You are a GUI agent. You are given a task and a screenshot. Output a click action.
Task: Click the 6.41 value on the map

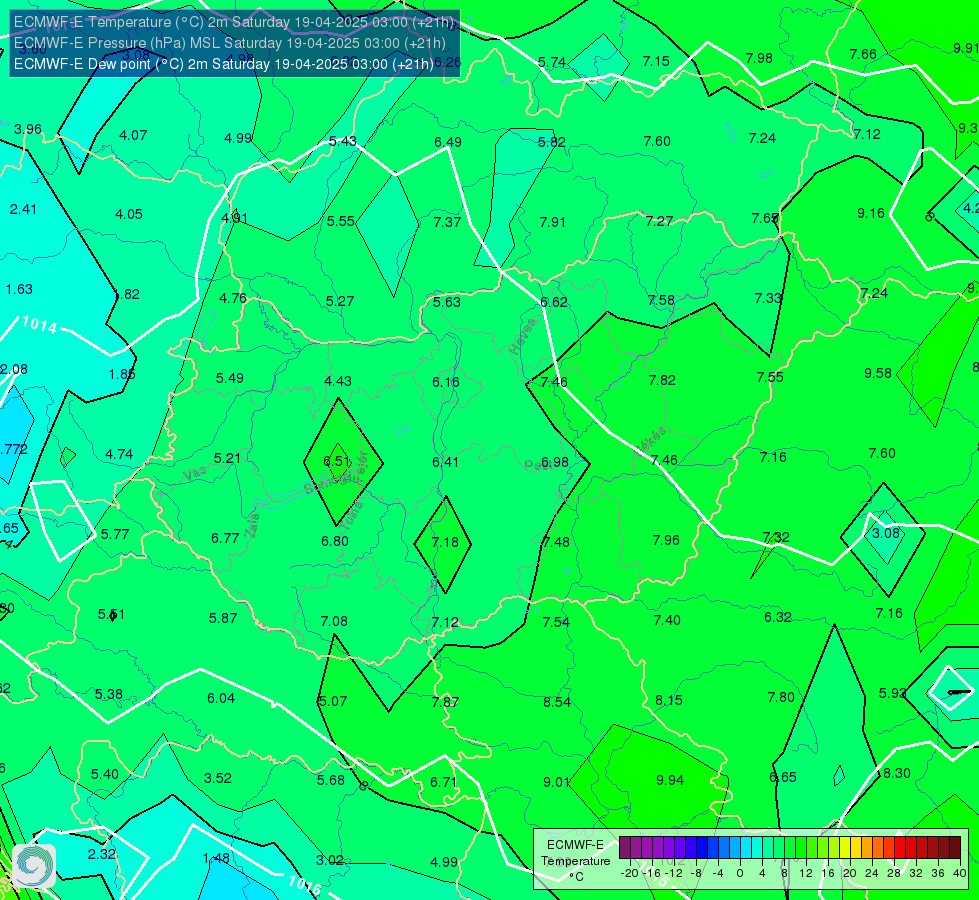coord(446,462)
